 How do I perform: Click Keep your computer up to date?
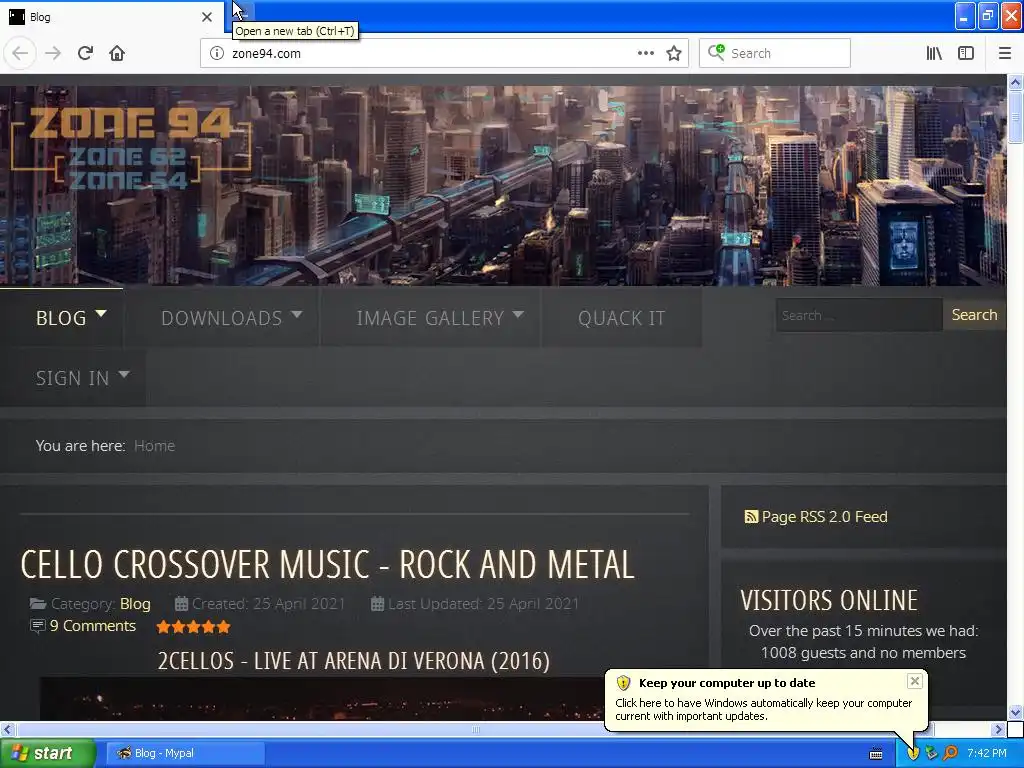tap(727, 683)
